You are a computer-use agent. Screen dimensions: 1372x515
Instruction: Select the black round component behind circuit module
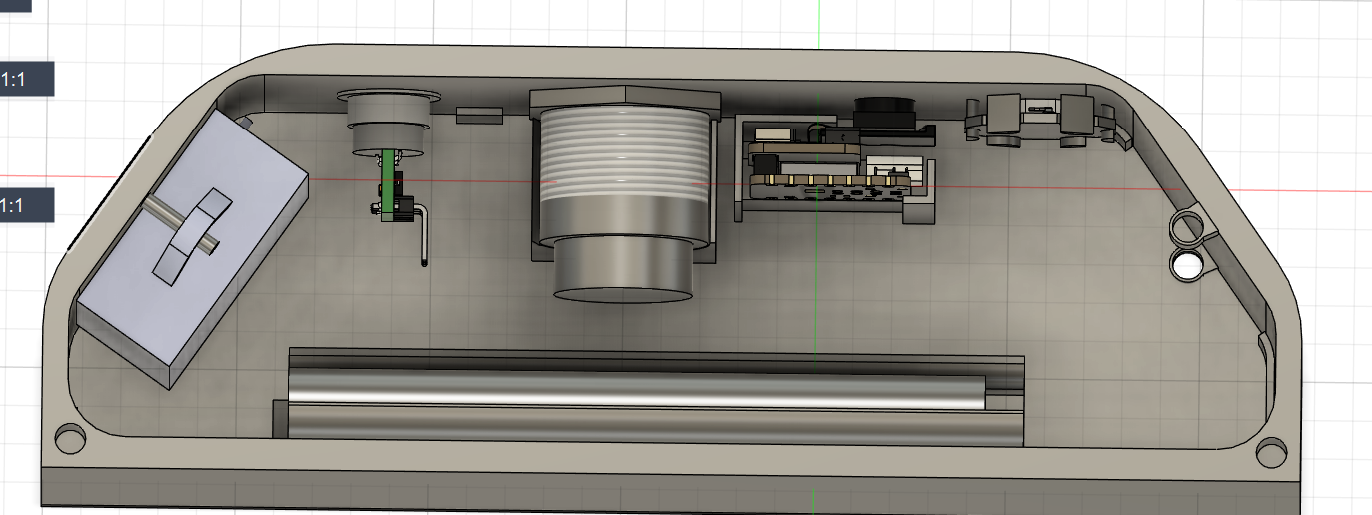(x=885, y=113)
